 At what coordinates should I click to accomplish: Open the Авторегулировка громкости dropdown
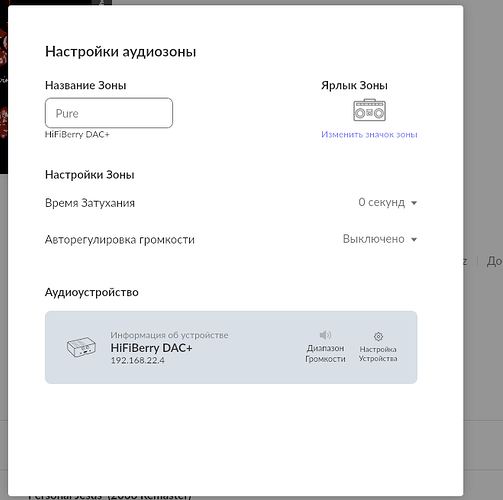380,239
